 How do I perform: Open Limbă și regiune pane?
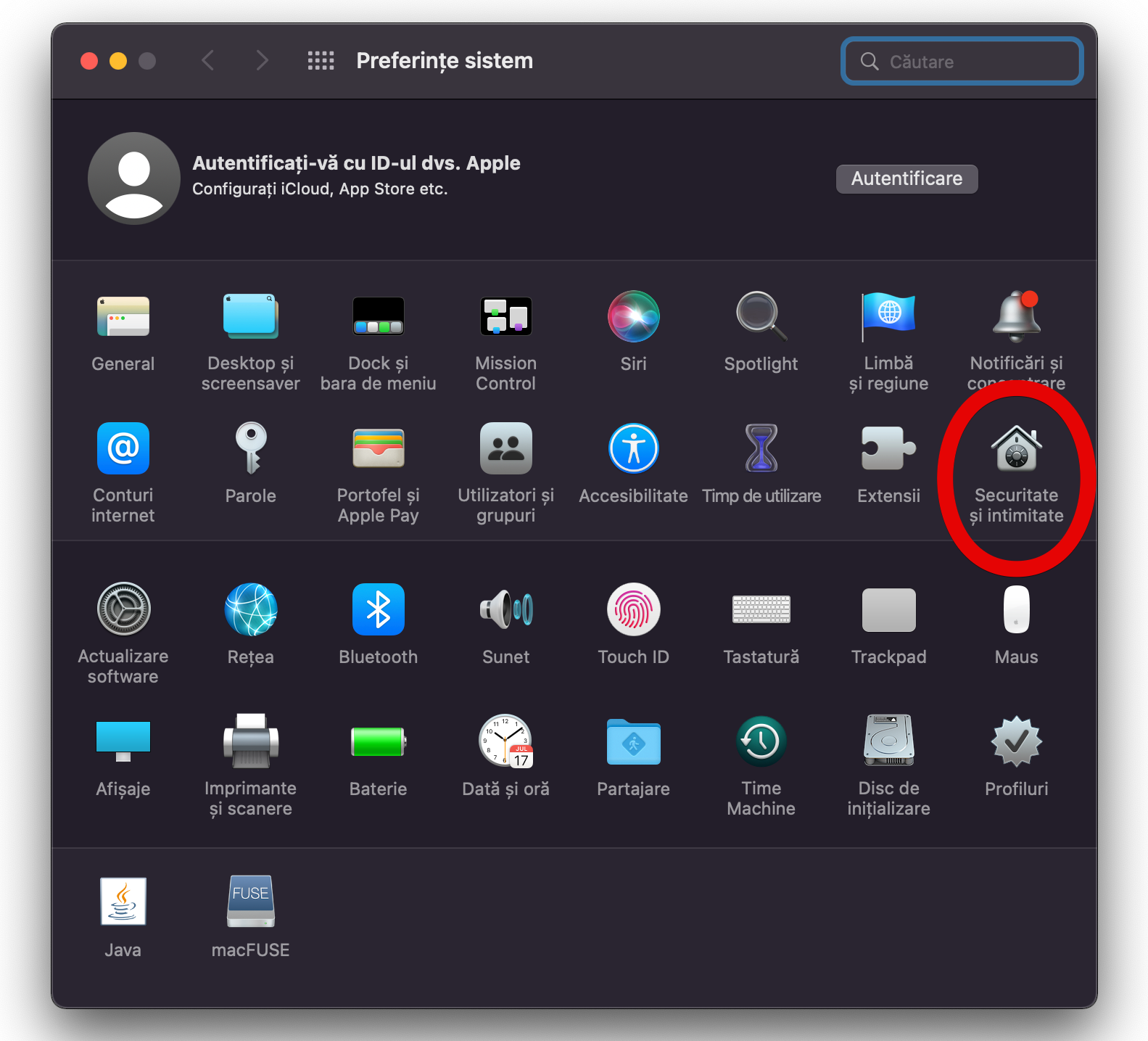click(x=888, y=317)
